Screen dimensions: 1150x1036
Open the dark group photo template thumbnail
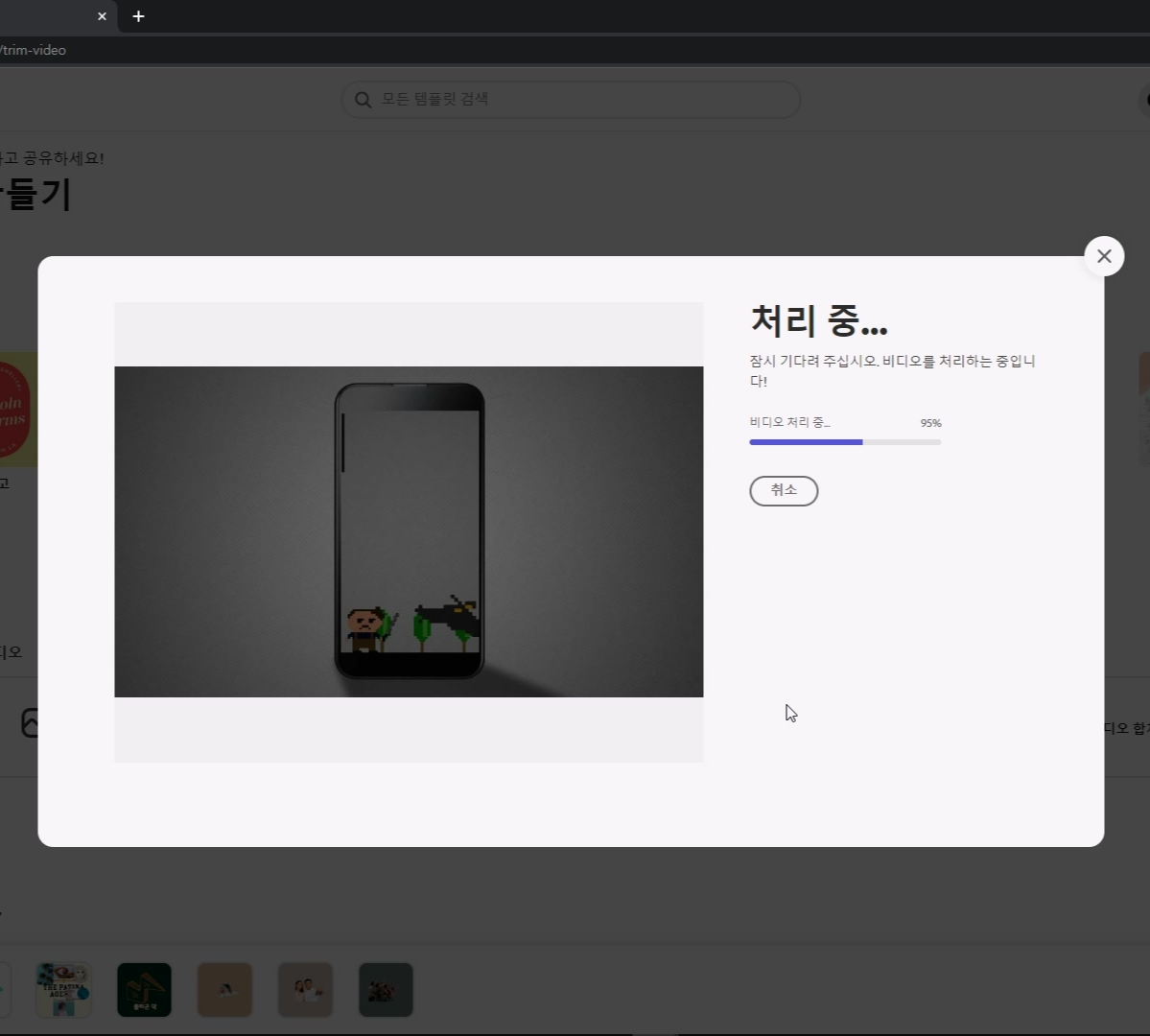[x=386, y=990]
